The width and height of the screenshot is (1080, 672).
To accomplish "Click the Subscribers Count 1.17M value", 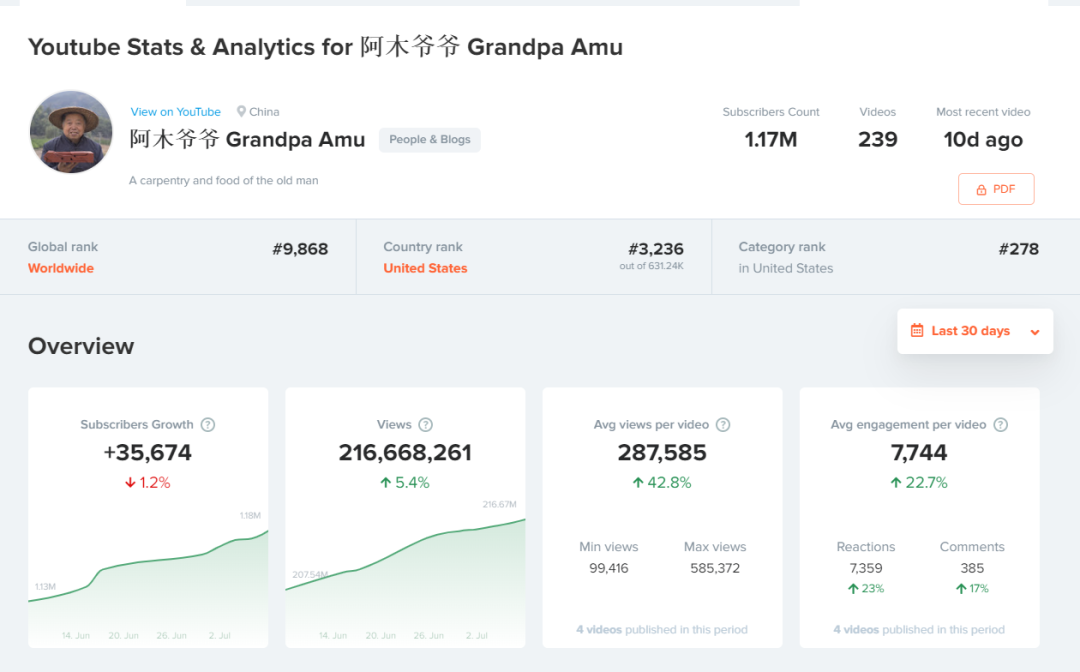I will click(x=771, y=140).
